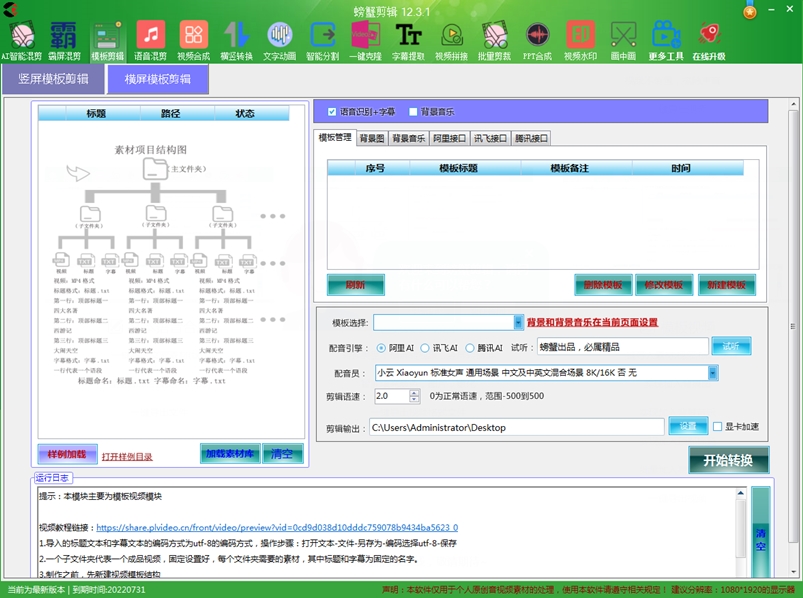Open the 视频水印 tool

click(x=580, y=41)
